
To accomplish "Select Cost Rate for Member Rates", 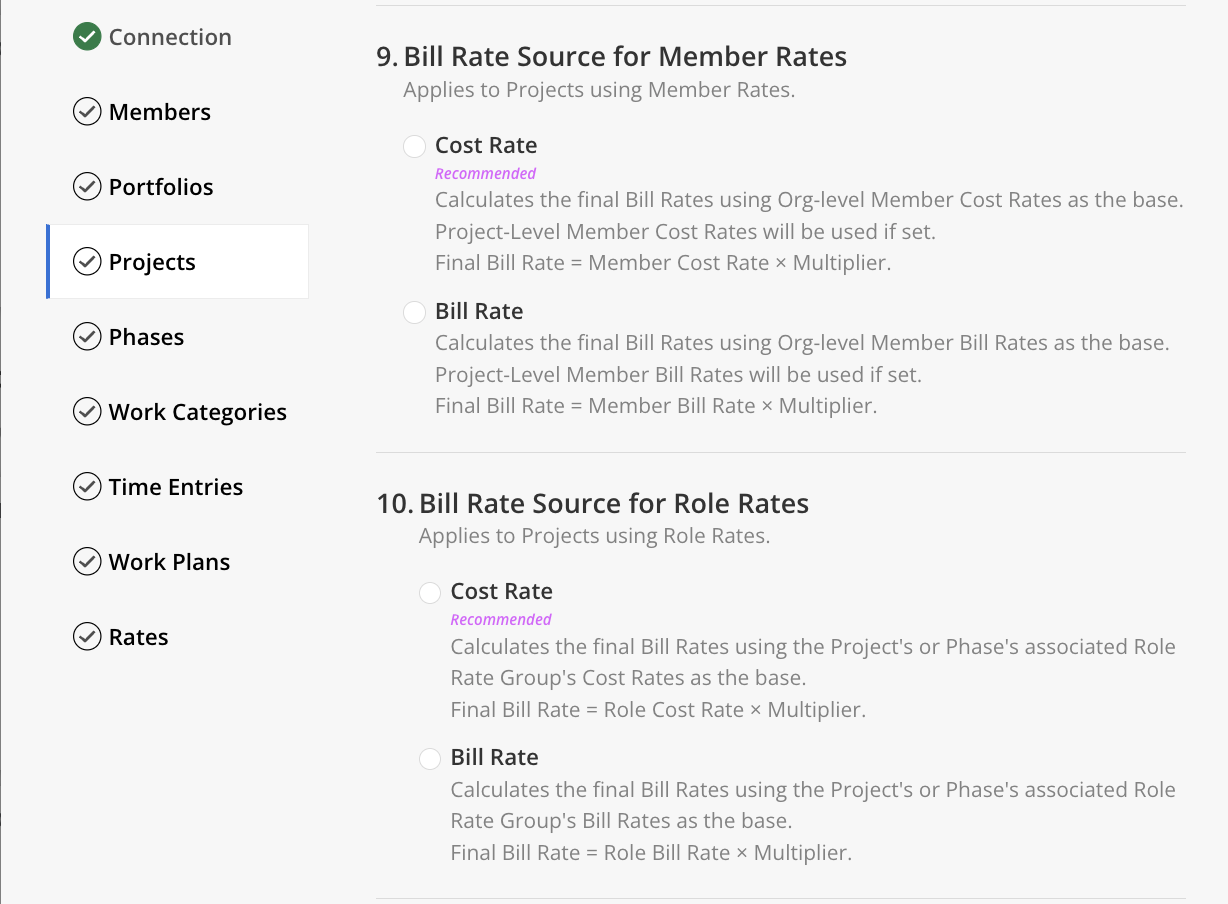I will [414, 146].
